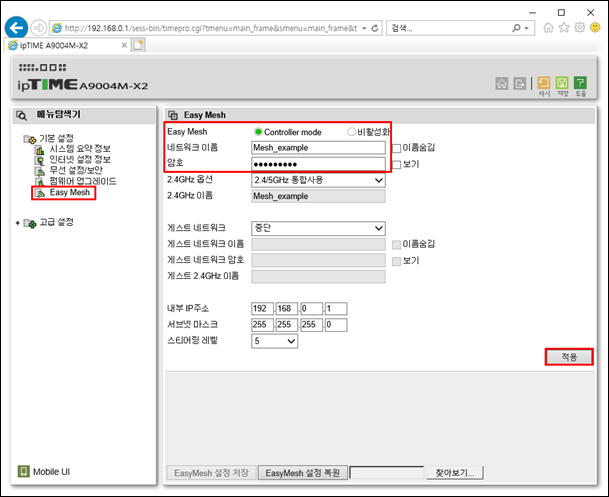
Task: Click the browser forward arrow button
Action: pos(38,28)
